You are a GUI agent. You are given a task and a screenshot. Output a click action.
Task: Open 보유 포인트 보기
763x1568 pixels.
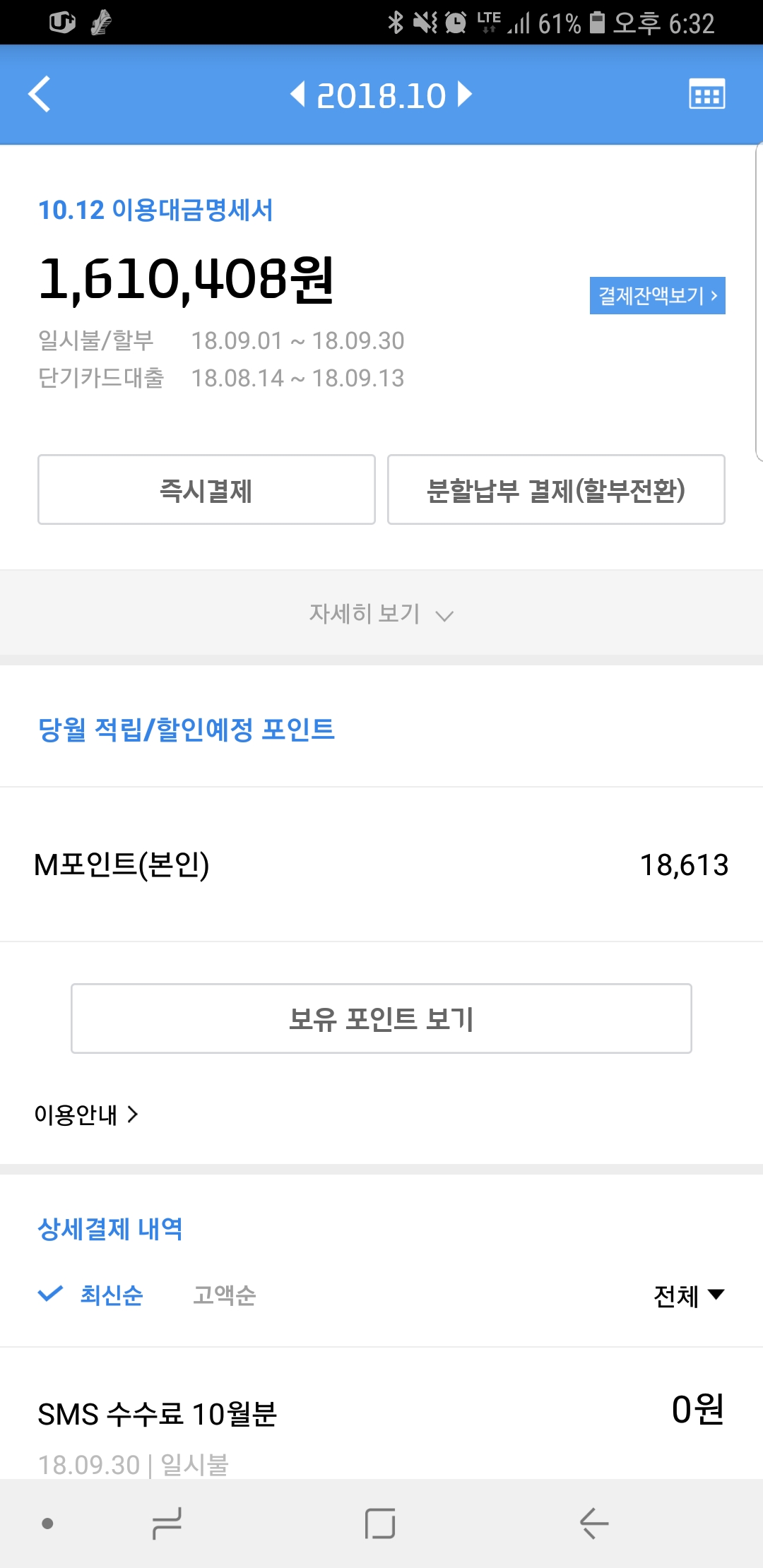coord(381,1018)
